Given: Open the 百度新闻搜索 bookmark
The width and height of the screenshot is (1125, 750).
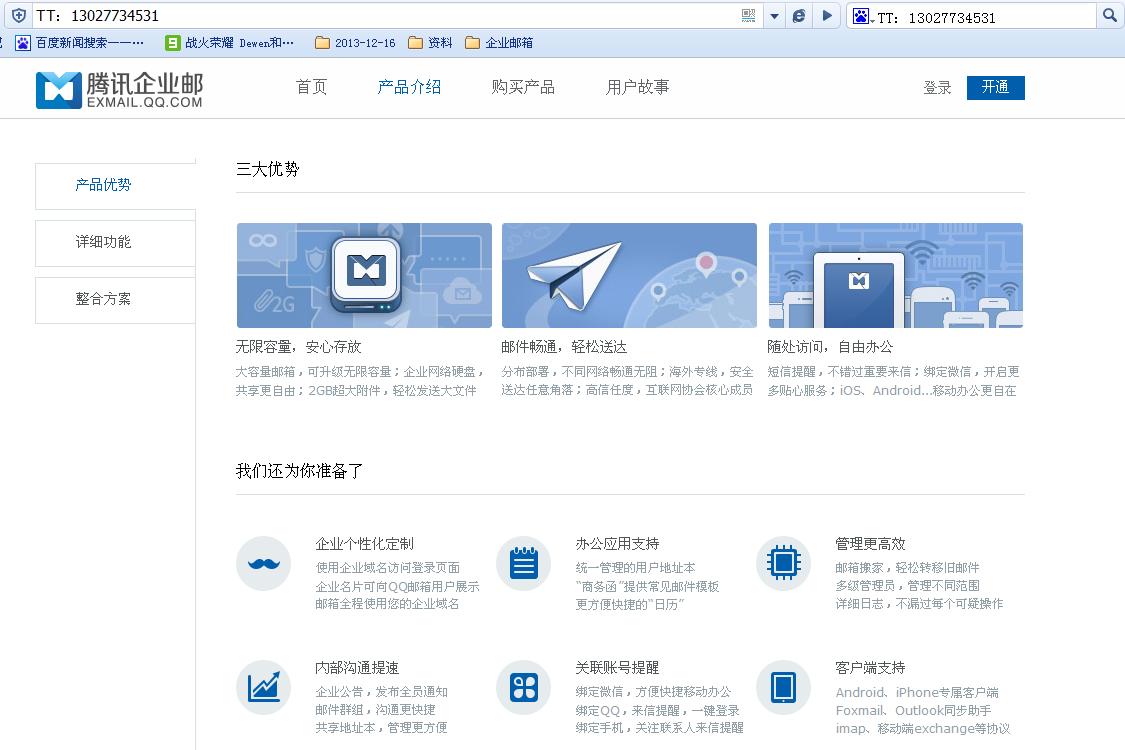Looking at the screenshot, I should (x=80, y=43).
